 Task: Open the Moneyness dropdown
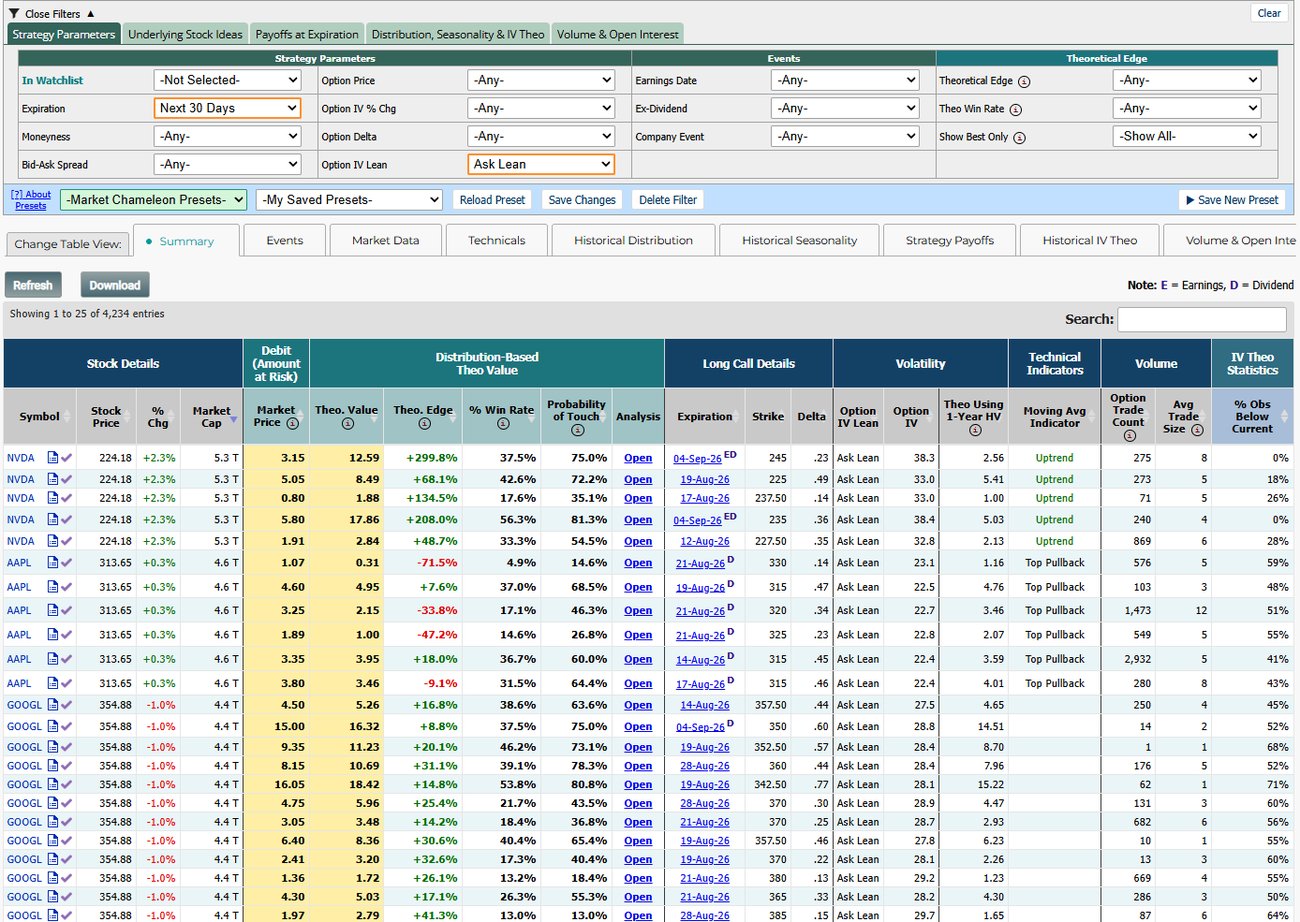pos(227,136)
